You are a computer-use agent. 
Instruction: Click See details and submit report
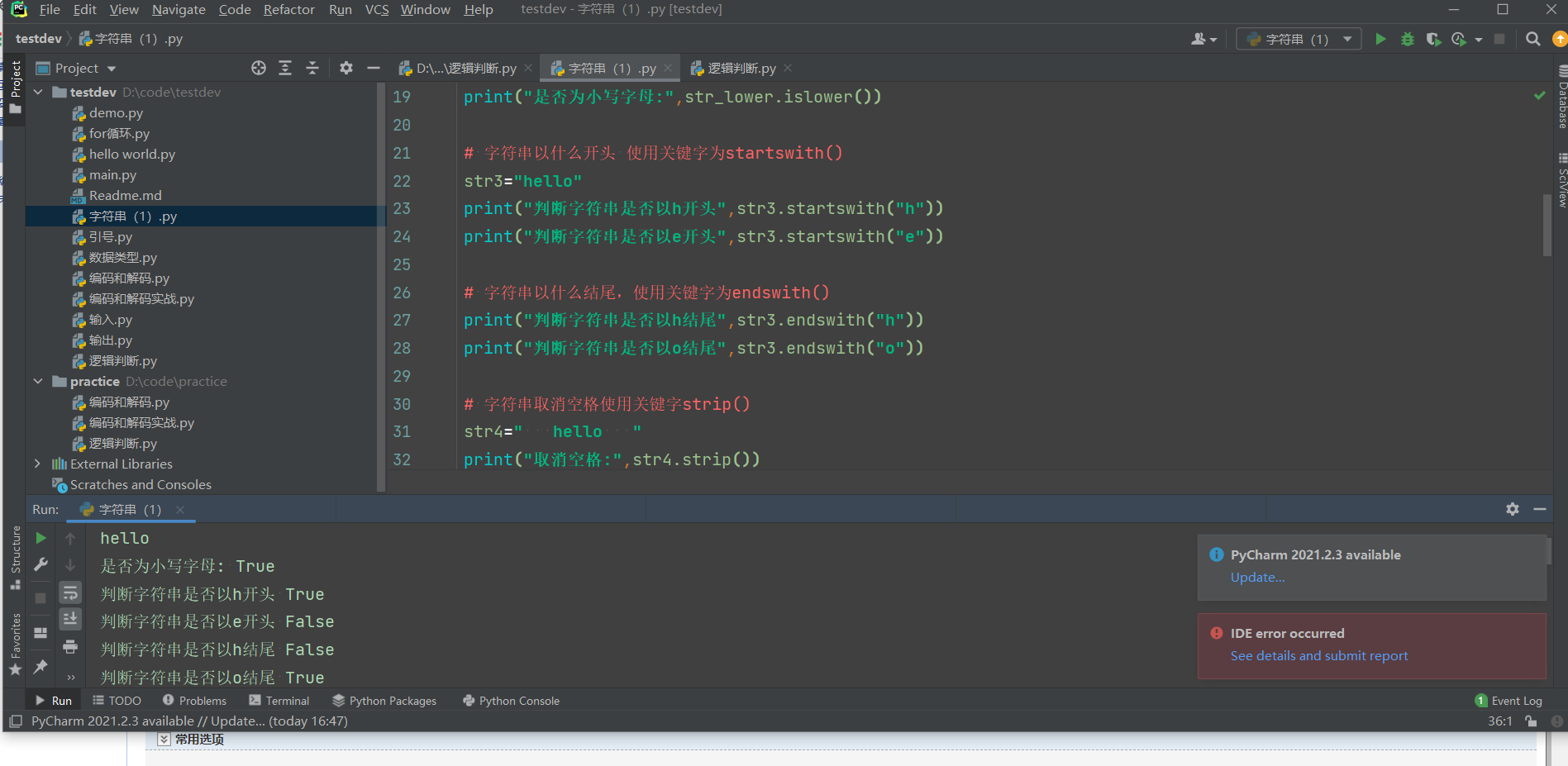click(1318, 655)
